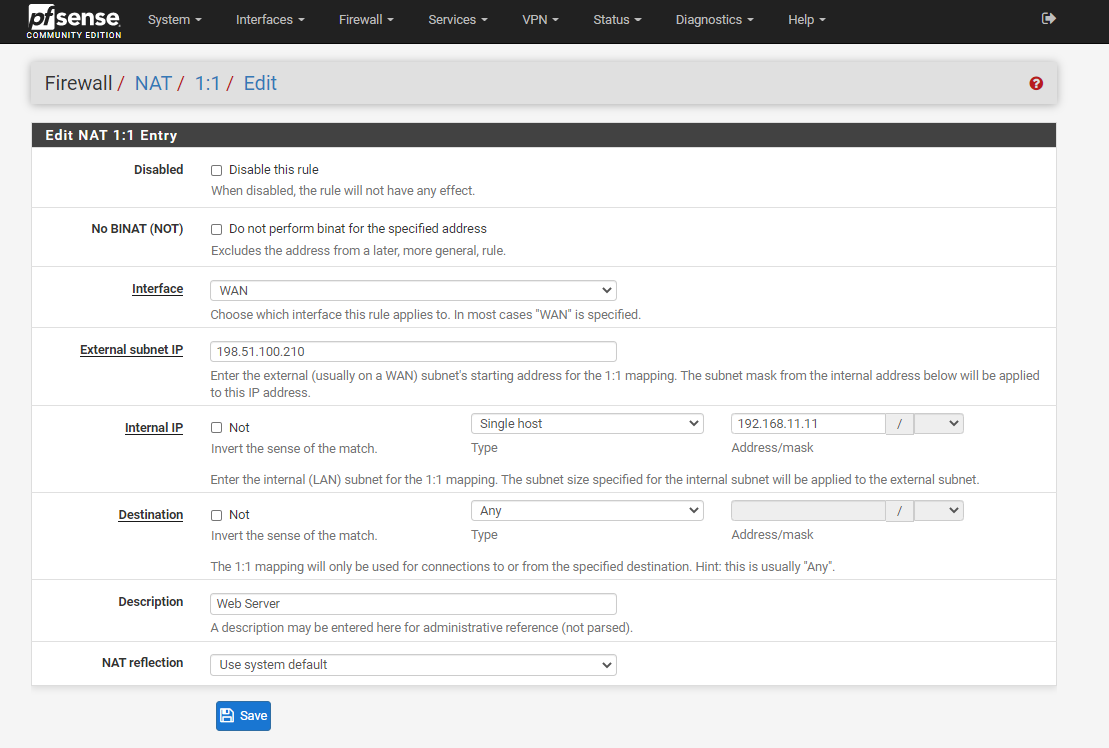The width and height of the screenshot is (1109, 748).
Task: Click the External subnet IP label link
Action: (132, 349)
